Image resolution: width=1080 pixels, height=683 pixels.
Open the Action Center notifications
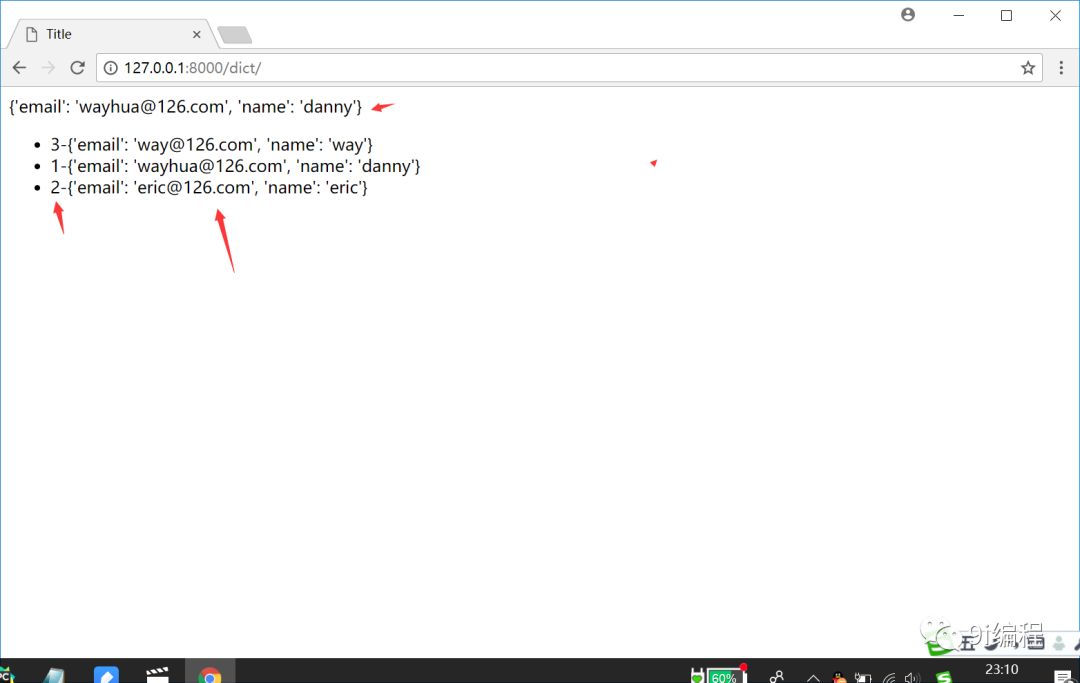(x=1061, y=677)
